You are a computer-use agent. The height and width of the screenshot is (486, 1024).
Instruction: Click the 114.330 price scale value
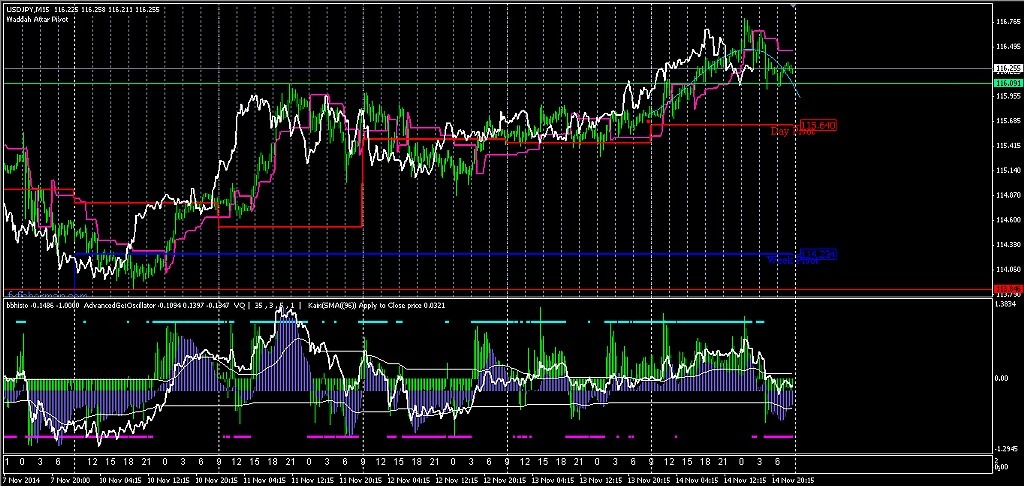pyautogui.click(x=1008, y=245)
